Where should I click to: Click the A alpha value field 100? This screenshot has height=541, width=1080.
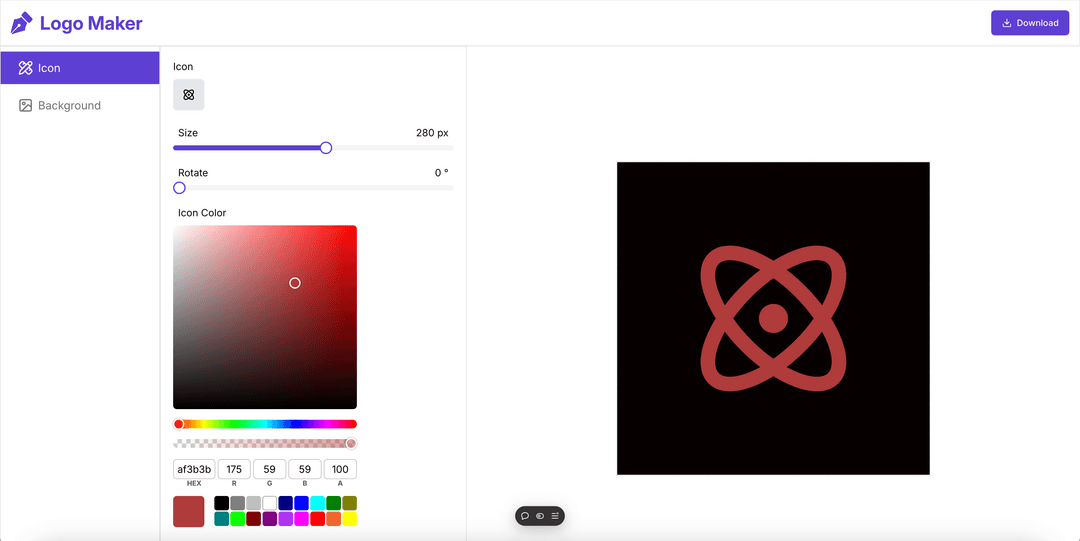pyautogui.click(x=340, y=469)
